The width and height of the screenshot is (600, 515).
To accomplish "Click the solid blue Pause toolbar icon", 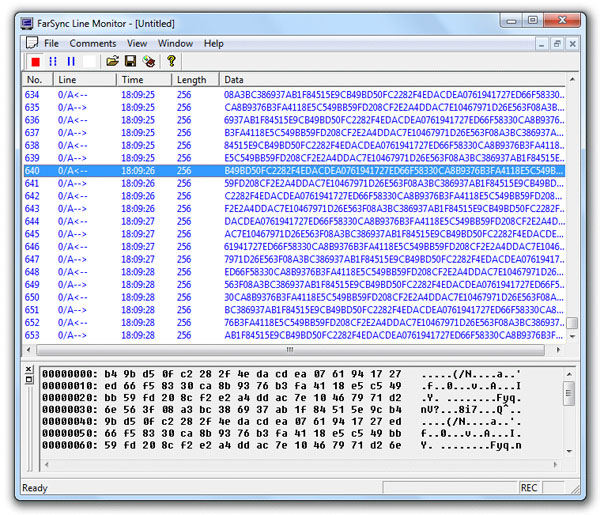I will 71,62.
